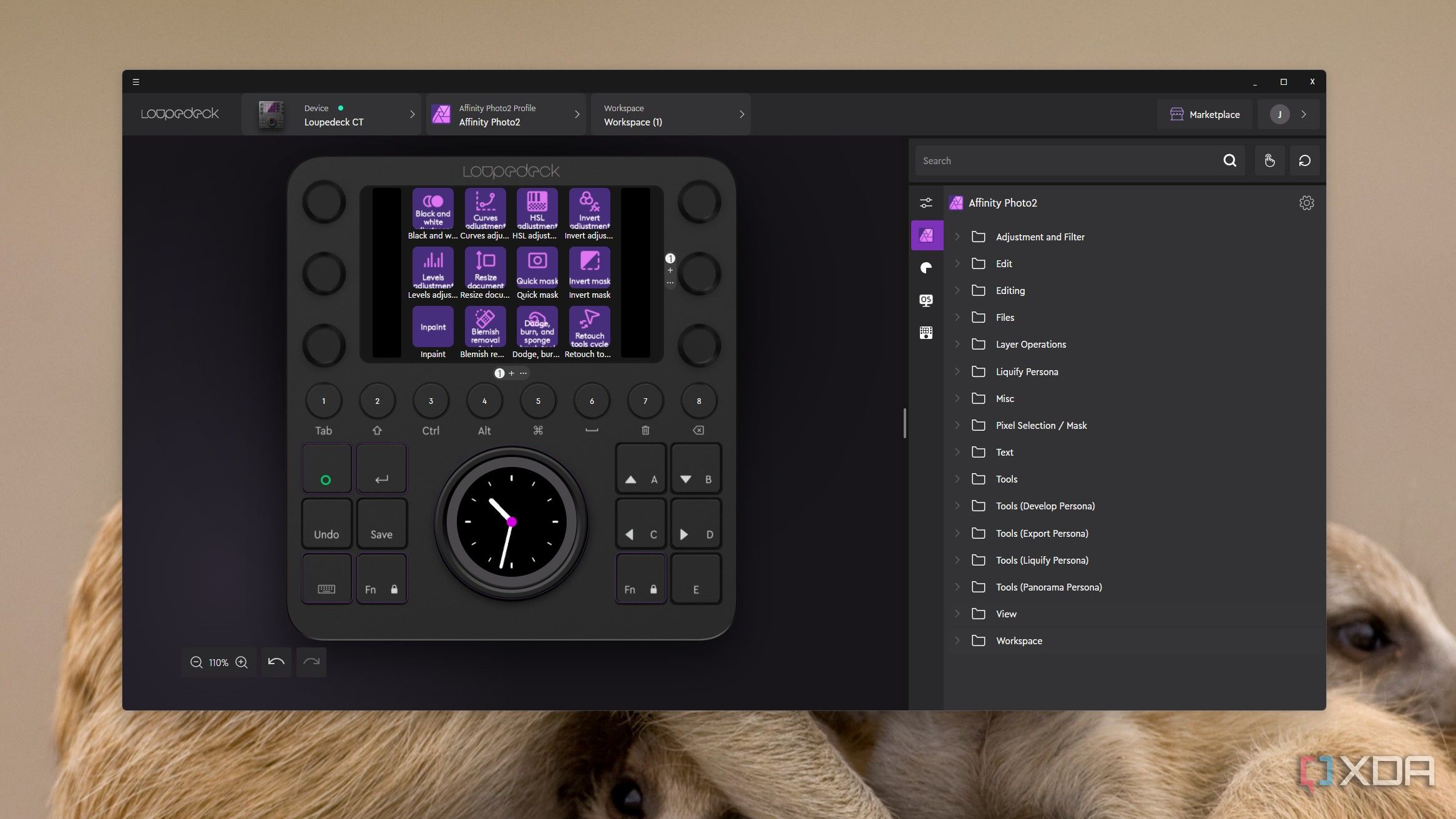Open the Marketplace

pos(1204,114)
